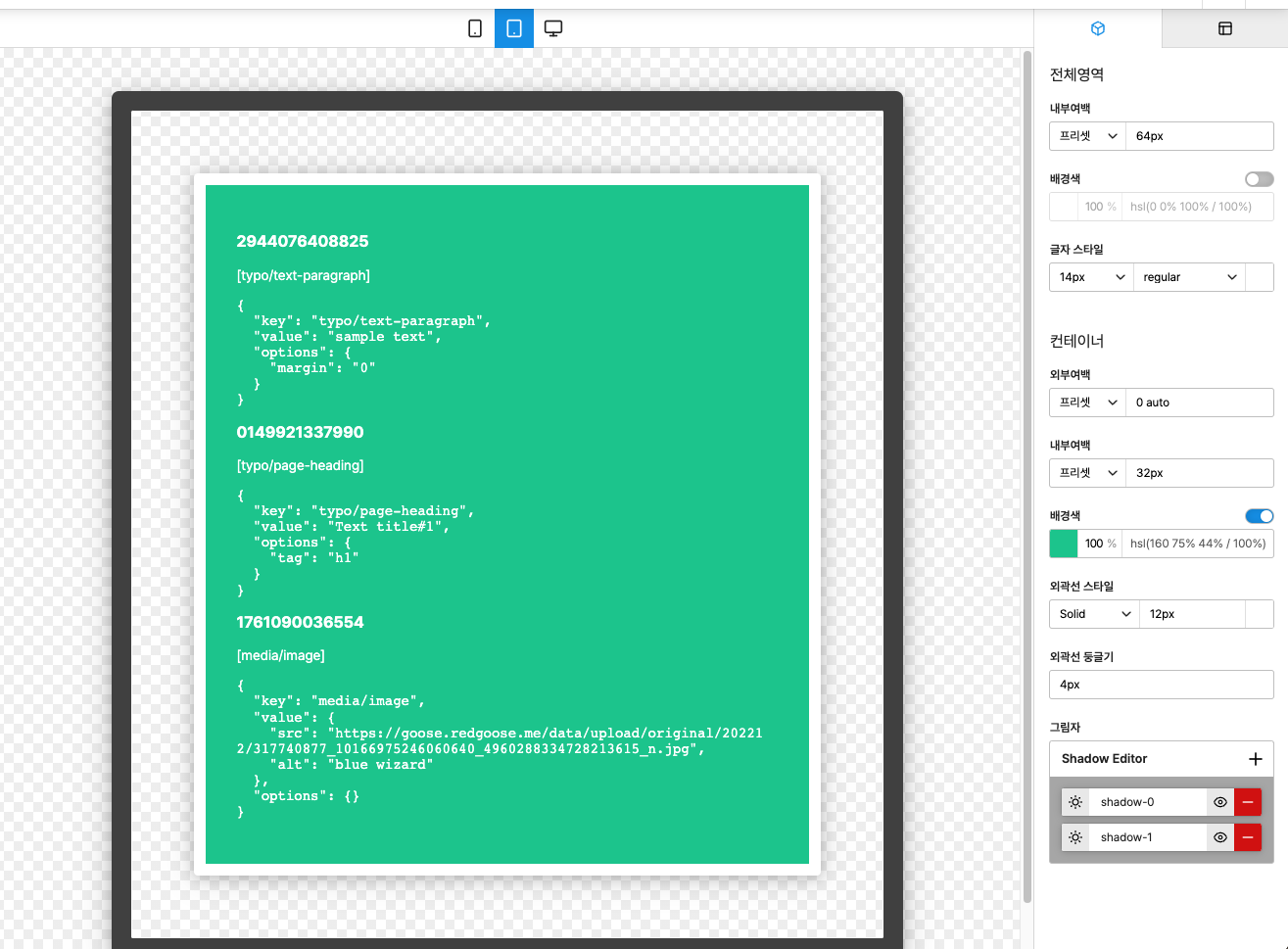Image resolution: width=1288 pixels, height=949 pixels.
Task: Click the [typo/page-heading] label
Action: (x=300, y=465)
